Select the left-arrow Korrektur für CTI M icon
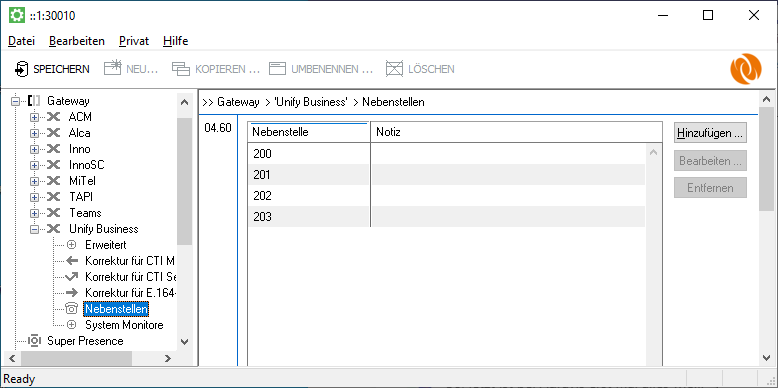This screenshot has height=388, width=778. (72, 261)
